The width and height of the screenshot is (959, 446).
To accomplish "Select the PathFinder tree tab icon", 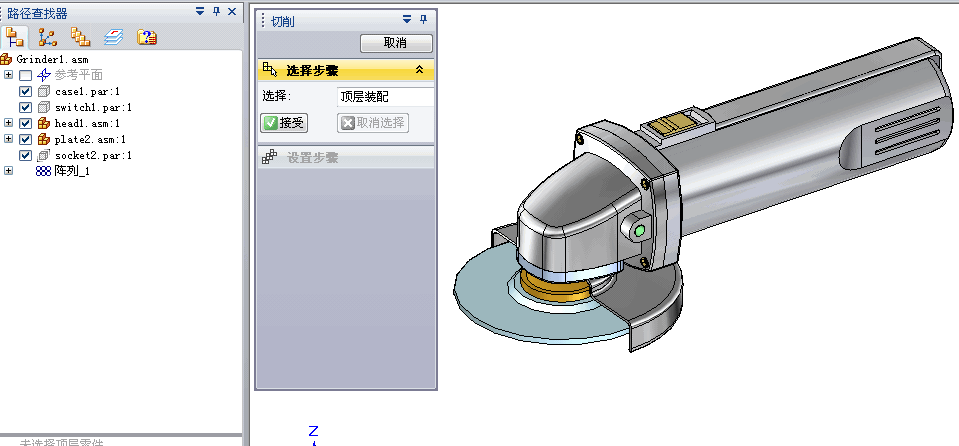I will click(x=14, y=37).
